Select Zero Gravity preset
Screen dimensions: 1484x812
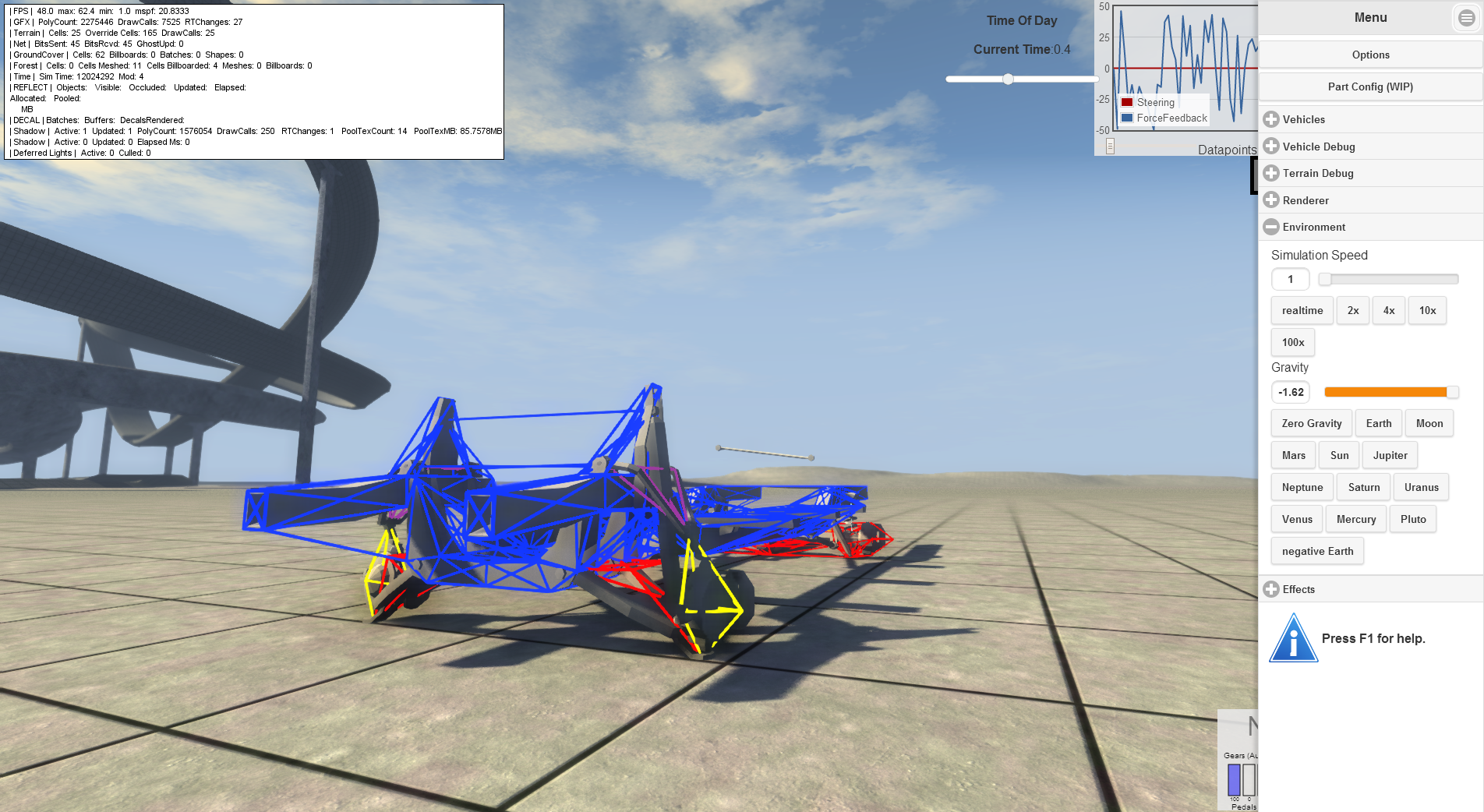coord(1312,423)
